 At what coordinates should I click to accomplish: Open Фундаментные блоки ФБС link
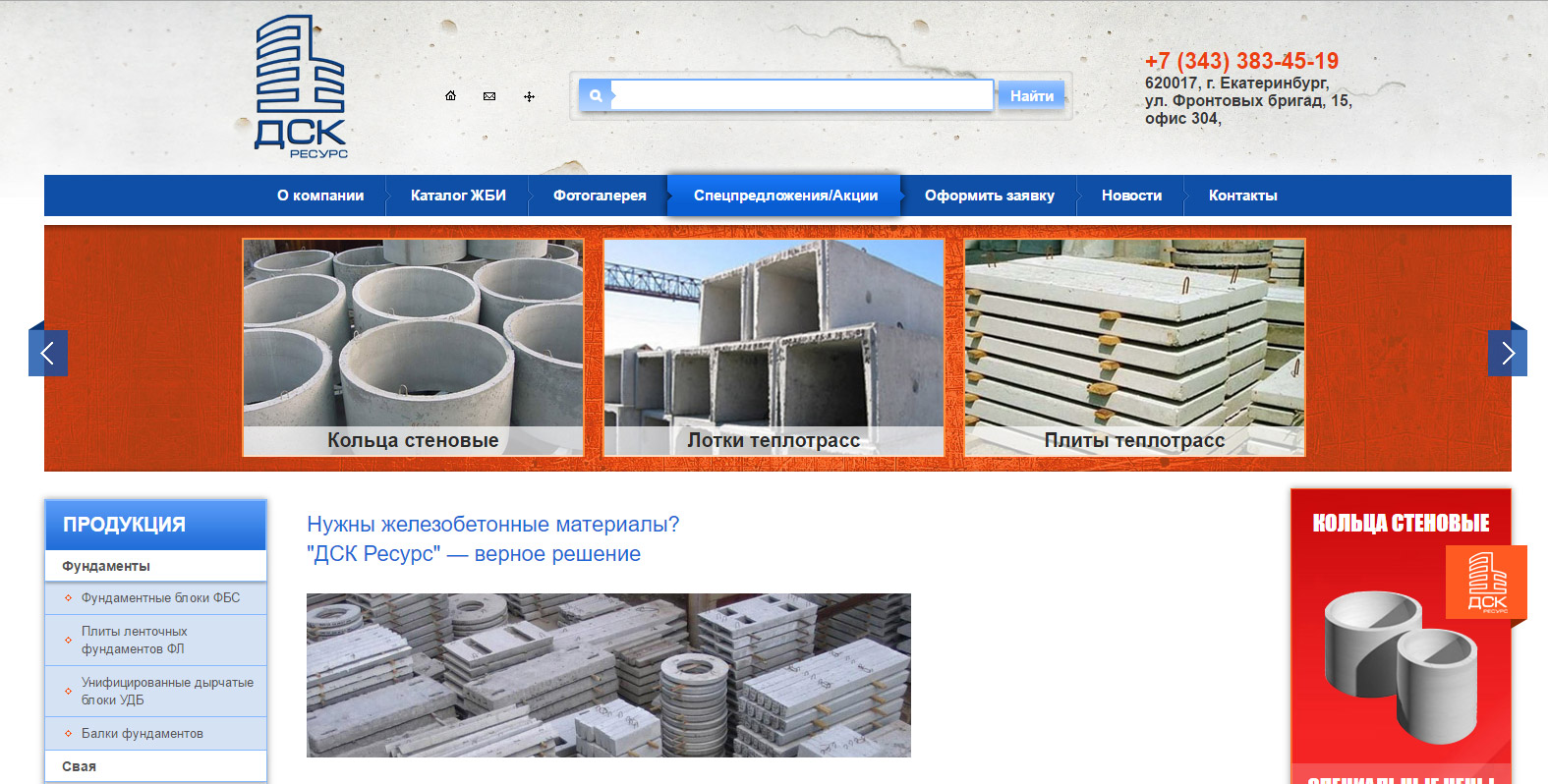160,597
